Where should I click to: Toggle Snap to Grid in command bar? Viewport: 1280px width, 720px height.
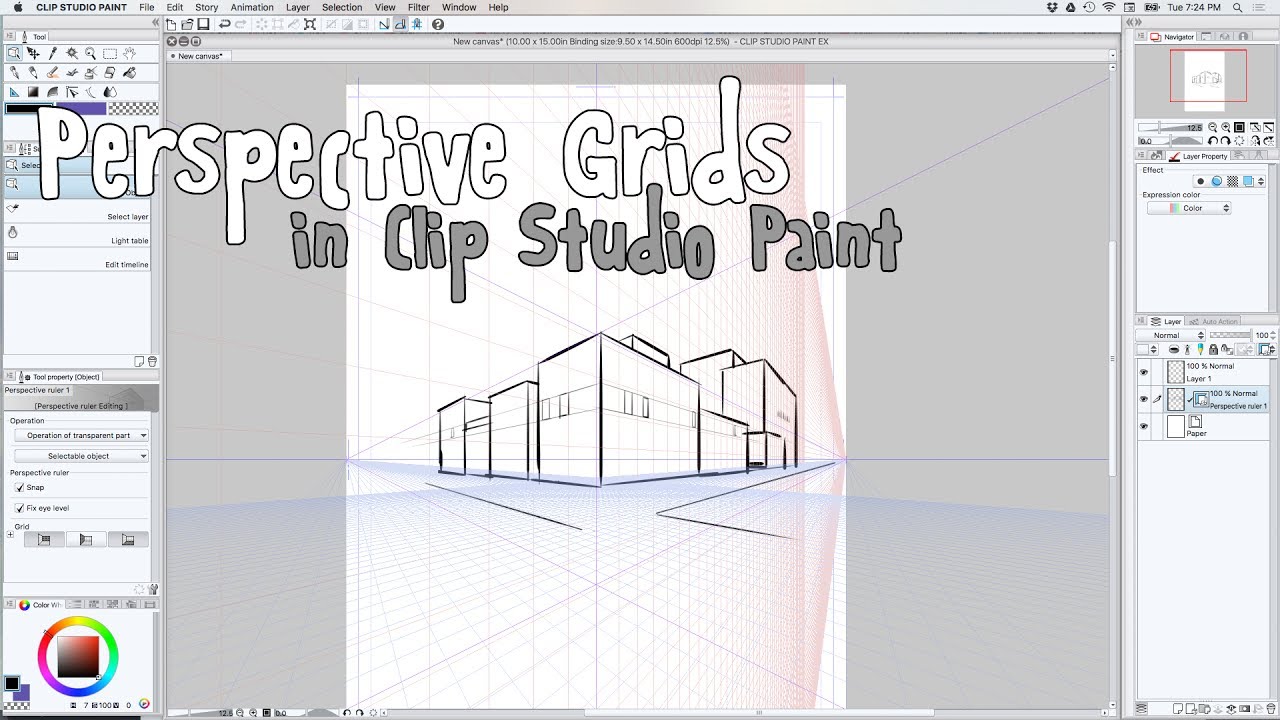coord(417,25)
